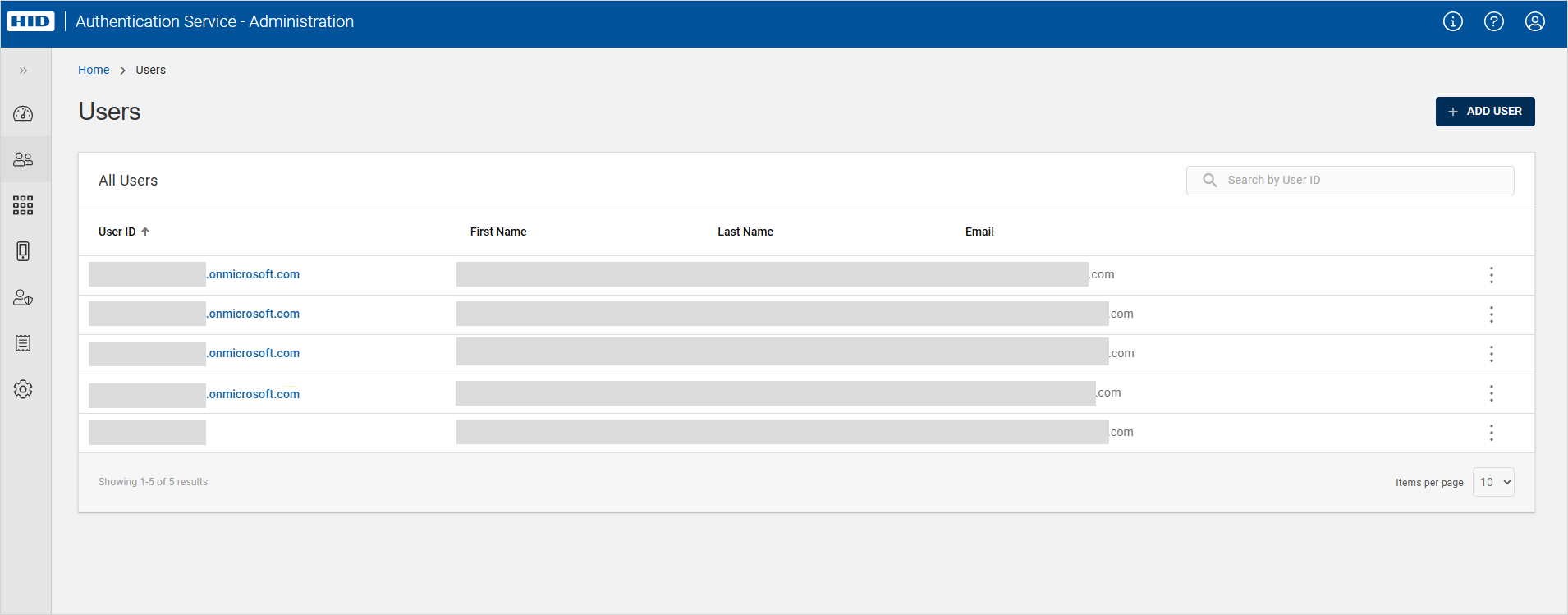Open third row's onmicrosoft.com user link
Screen dimensions: 1568x615
pos(253,353)
